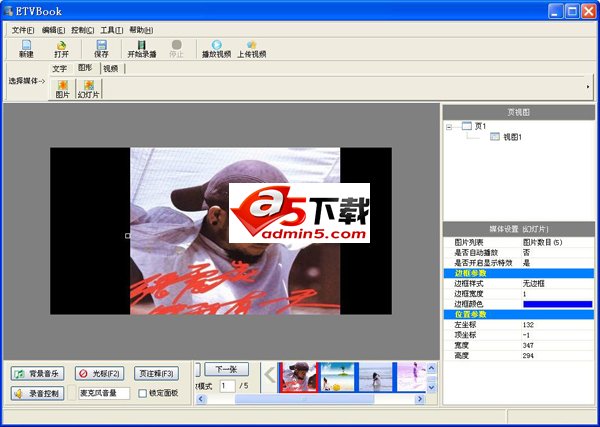Switch to the 文字 media tab
The height and width of the screenshot is (427, 600).
click(60, 68)
